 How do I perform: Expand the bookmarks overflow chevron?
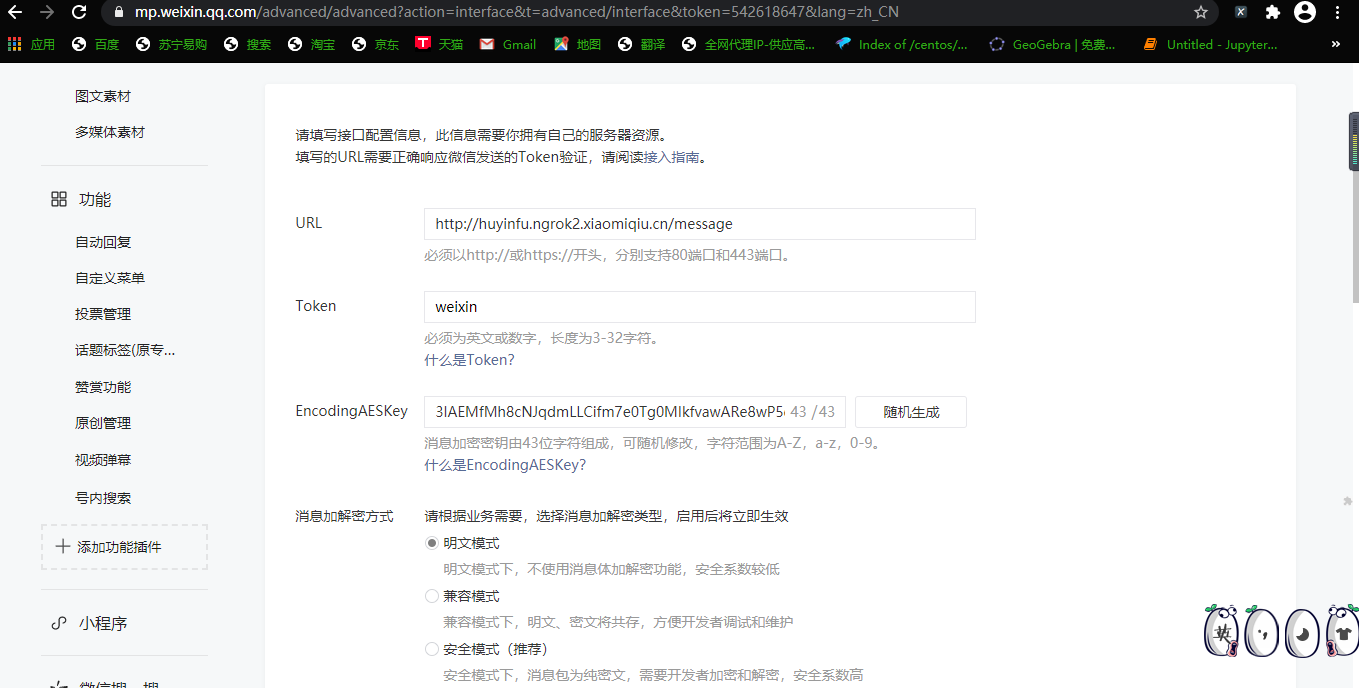(x=1336, y=44)
